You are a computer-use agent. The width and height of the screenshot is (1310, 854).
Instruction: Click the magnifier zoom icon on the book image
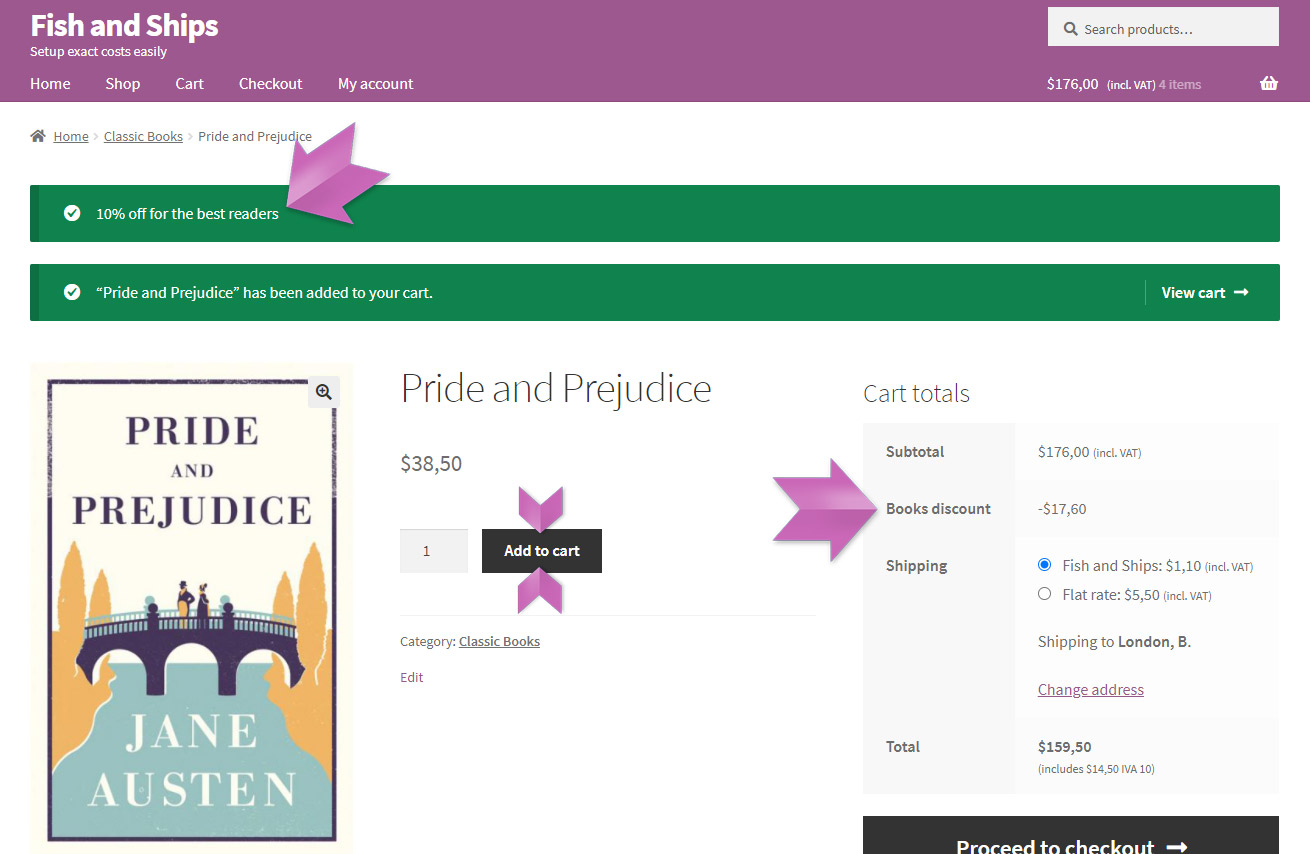click(x=323, y=391)
